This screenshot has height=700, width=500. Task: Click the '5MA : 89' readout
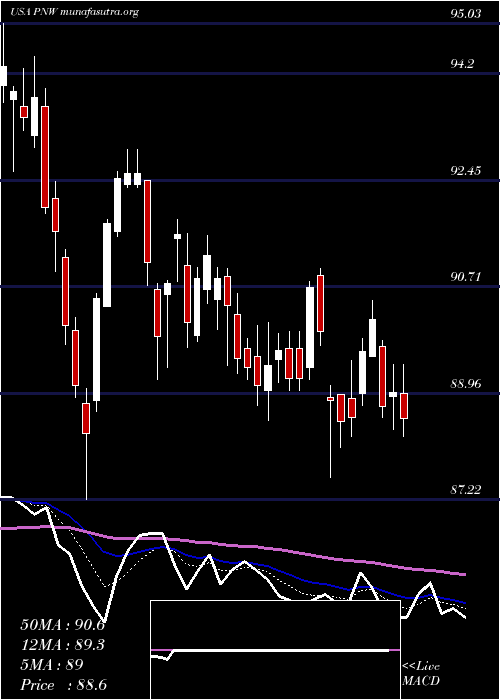[x=52, y=665]
